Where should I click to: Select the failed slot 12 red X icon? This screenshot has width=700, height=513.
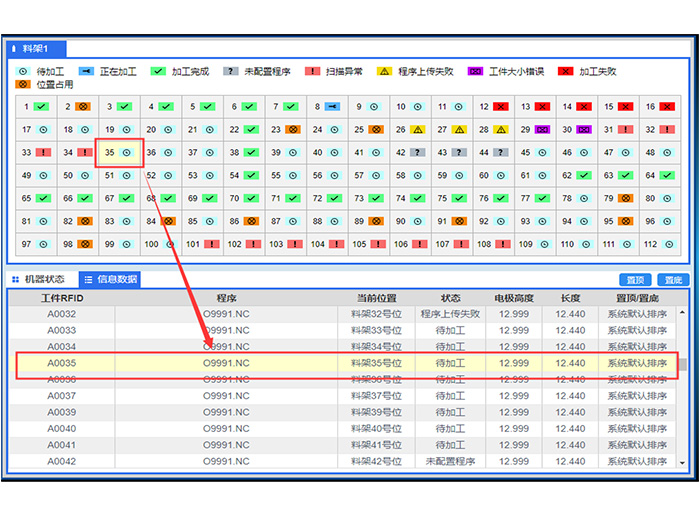pos(500,106)
